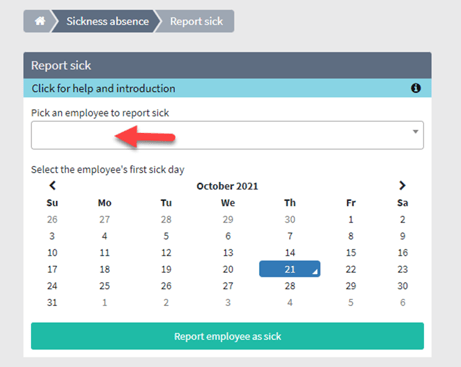Click the October 2021 month title
This screenshot has height=367, width=461.
click(227, 186)
